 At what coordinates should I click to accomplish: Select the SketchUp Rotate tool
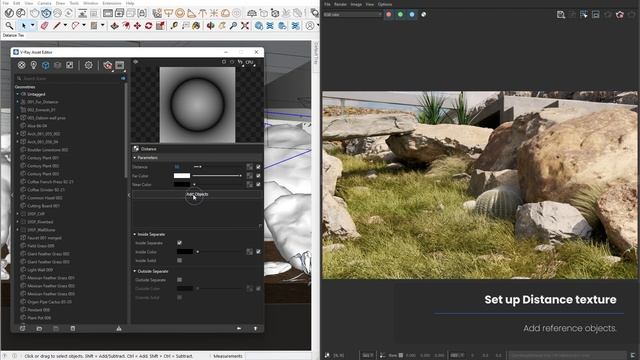(x=149, y=26)
